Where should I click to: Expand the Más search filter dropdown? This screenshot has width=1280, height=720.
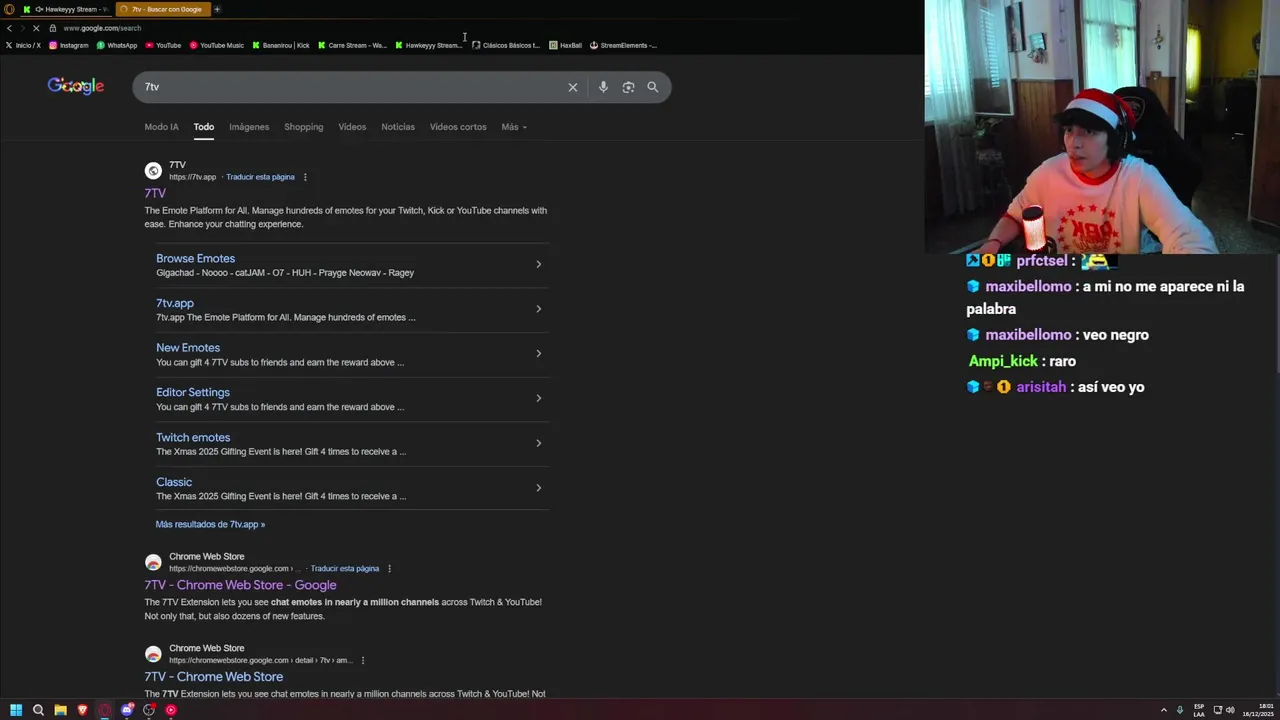point(514,127)
